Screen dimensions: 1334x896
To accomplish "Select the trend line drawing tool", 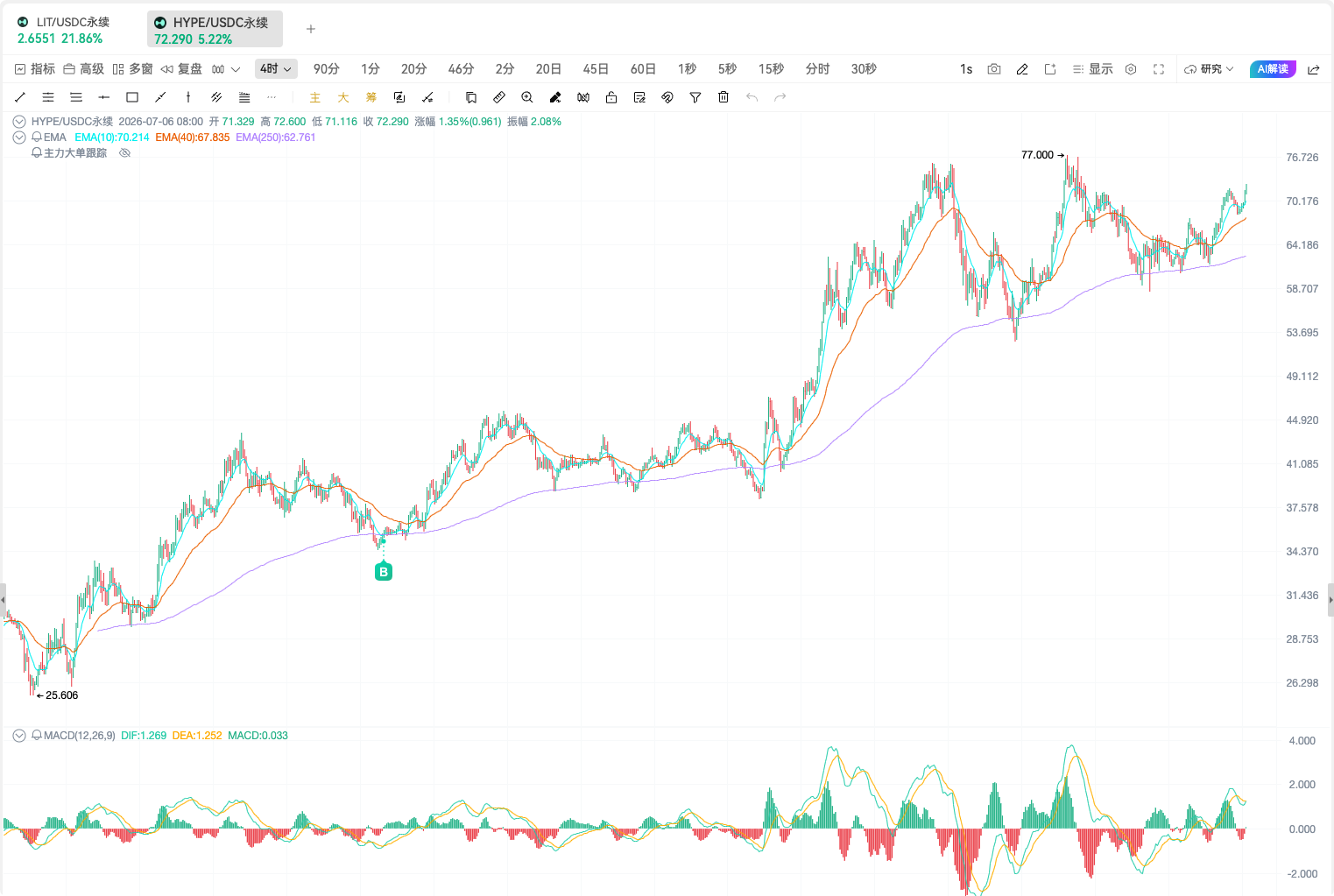I will [x=20, y=97].
